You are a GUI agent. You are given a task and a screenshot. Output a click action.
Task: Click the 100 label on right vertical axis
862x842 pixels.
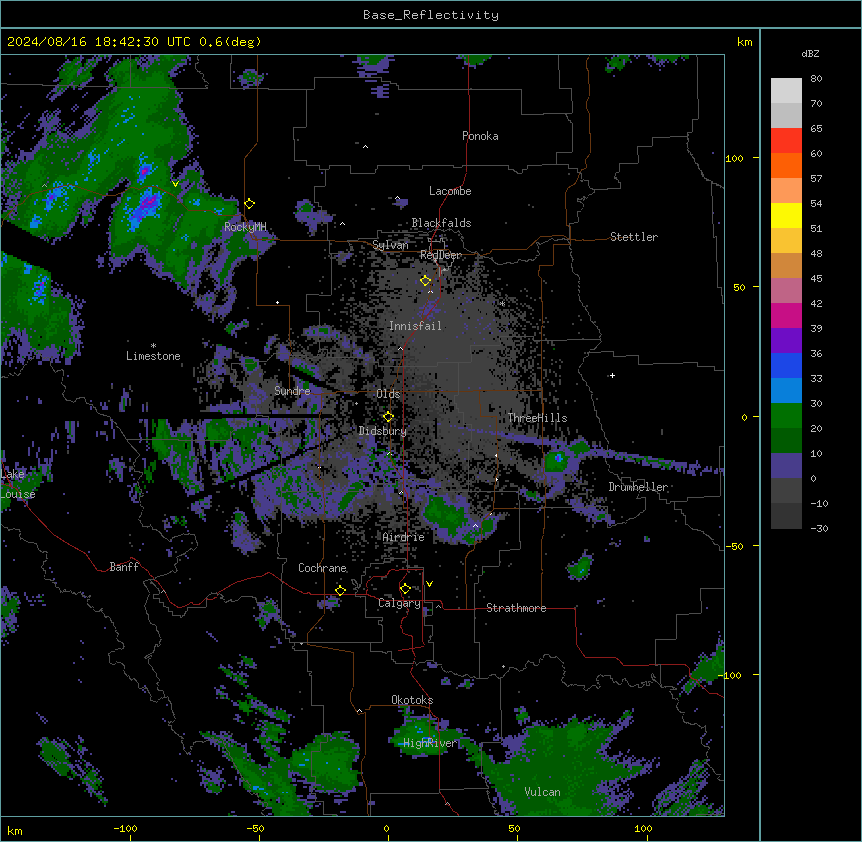[x=734, y=158]
